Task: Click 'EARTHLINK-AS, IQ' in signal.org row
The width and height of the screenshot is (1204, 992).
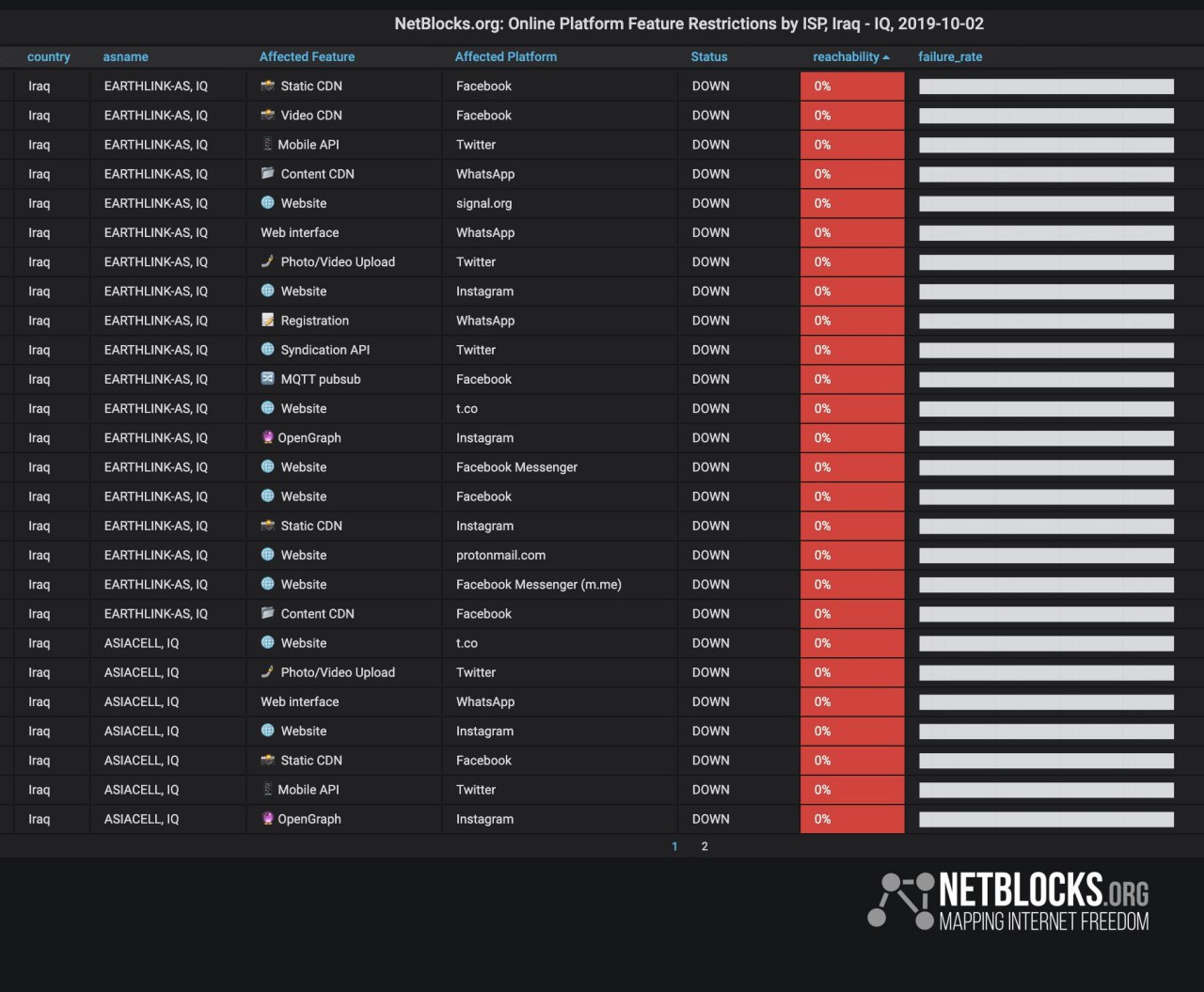Action: (x=156, y=203)
